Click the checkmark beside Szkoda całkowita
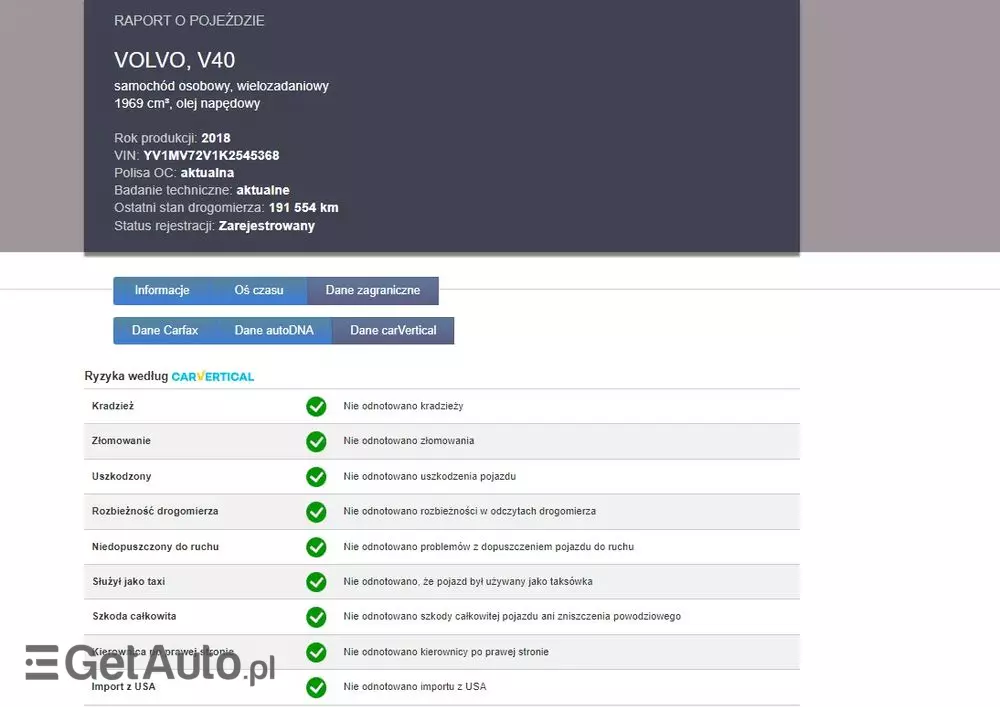The height and width of the screenshot is (707, 1000). [x=316, y=617]
